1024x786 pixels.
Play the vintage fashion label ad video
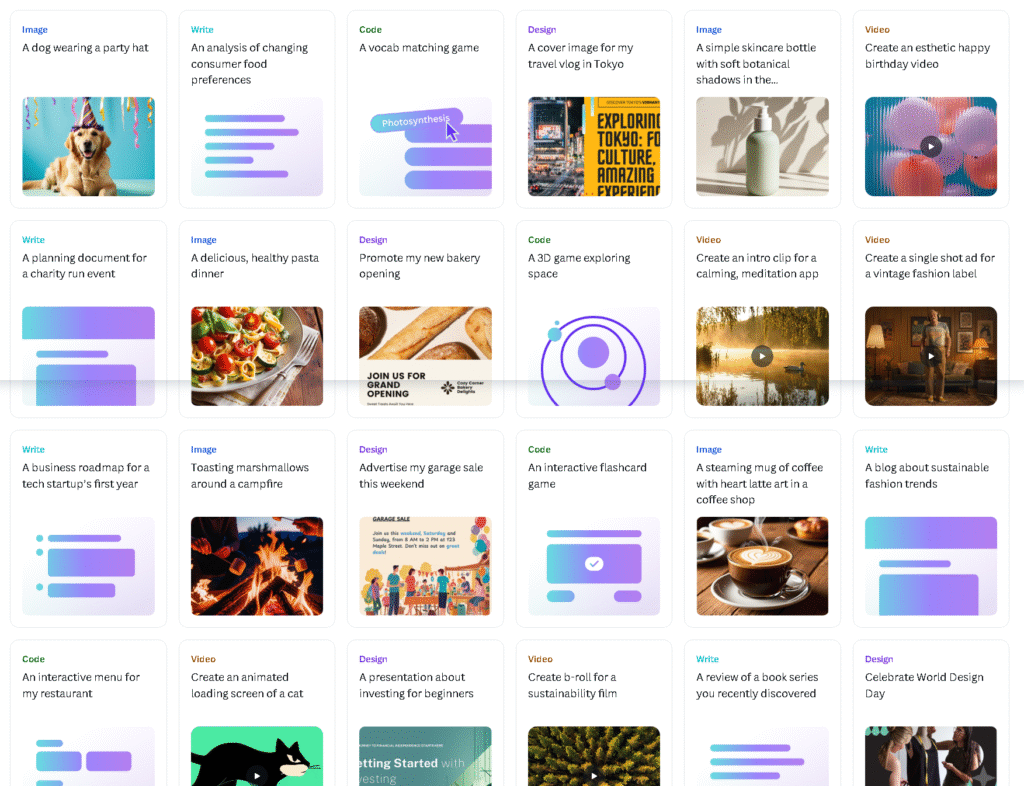click(x=930, y=356)
